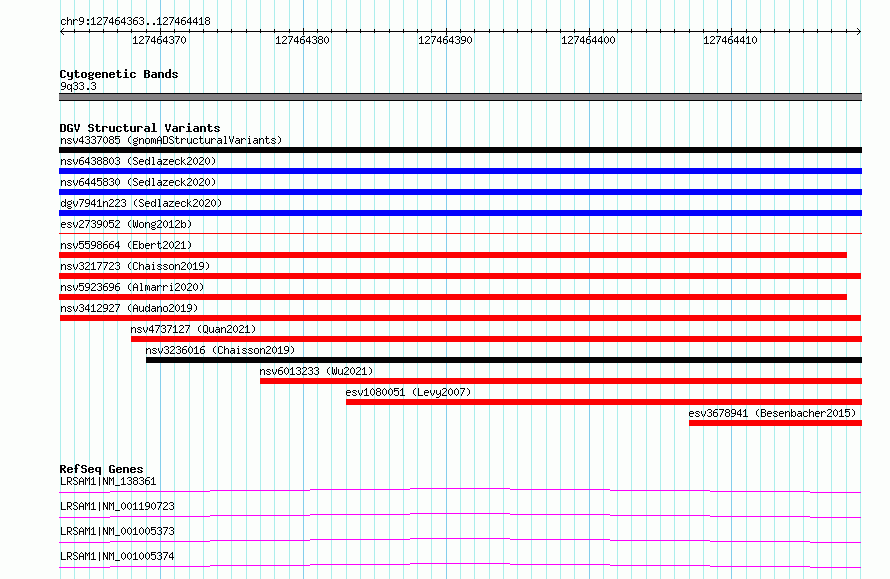Open gene label LRSAM1|NM_138361

tap(108, 481)
